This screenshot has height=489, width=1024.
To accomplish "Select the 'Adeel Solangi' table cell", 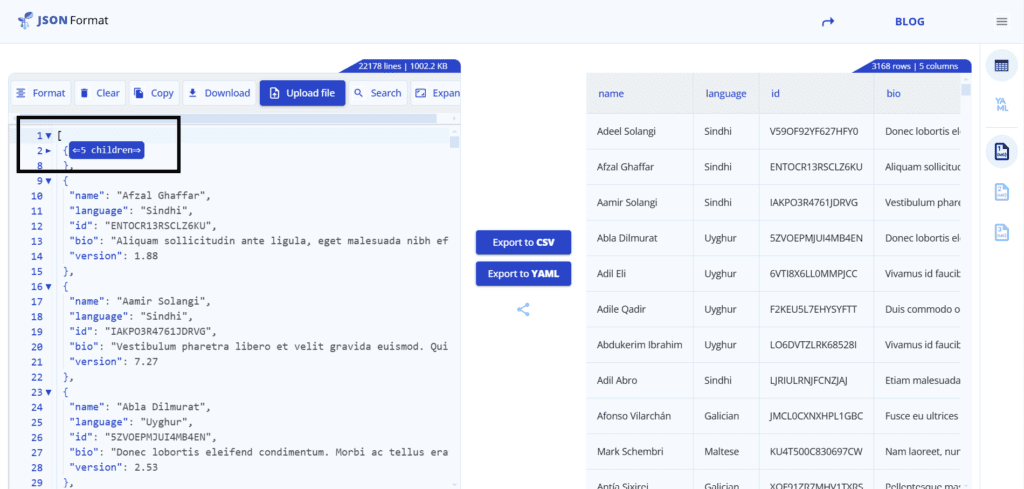I will click(x=639, y=131).
